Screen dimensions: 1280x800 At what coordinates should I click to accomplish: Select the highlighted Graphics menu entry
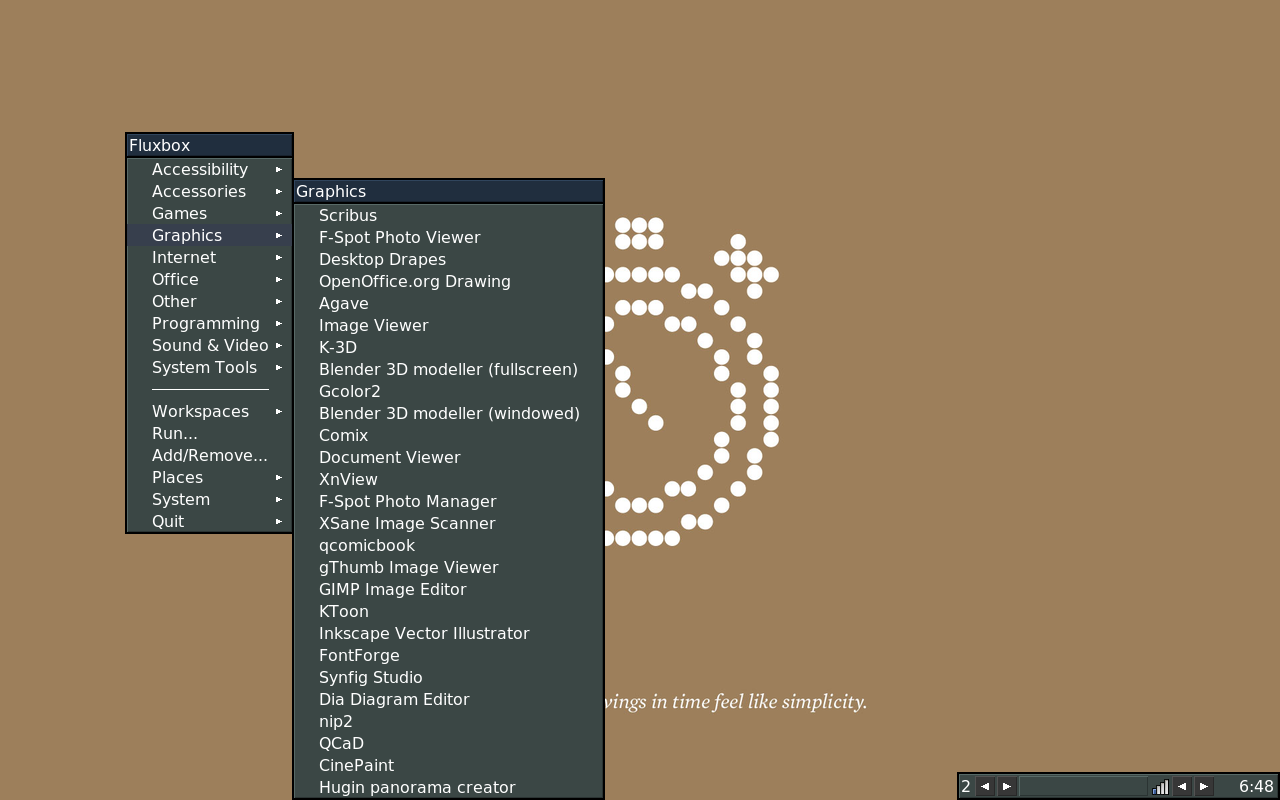[209, 235]
